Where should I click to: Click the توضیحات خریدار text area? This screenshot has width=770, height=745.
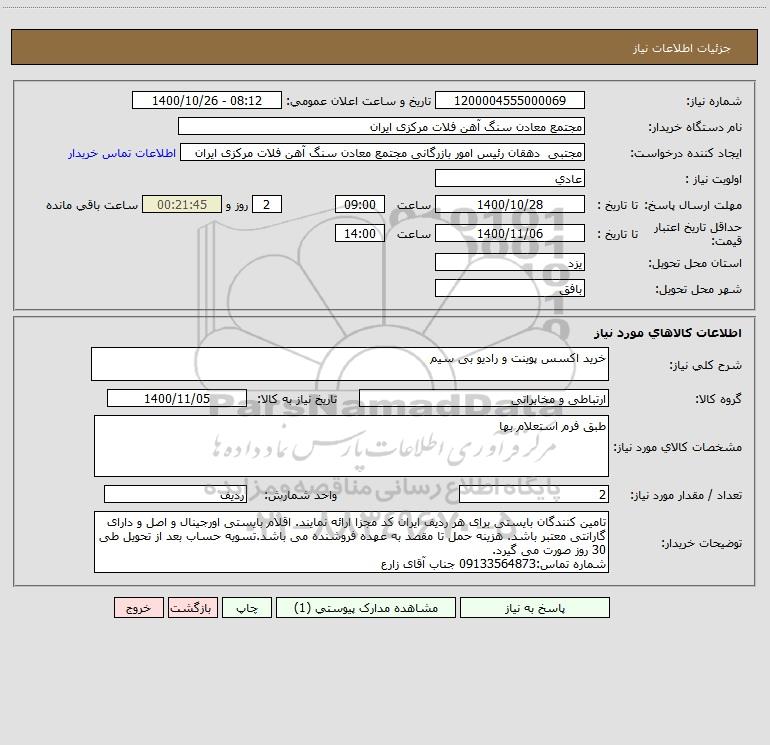click(x=351, y=542)
